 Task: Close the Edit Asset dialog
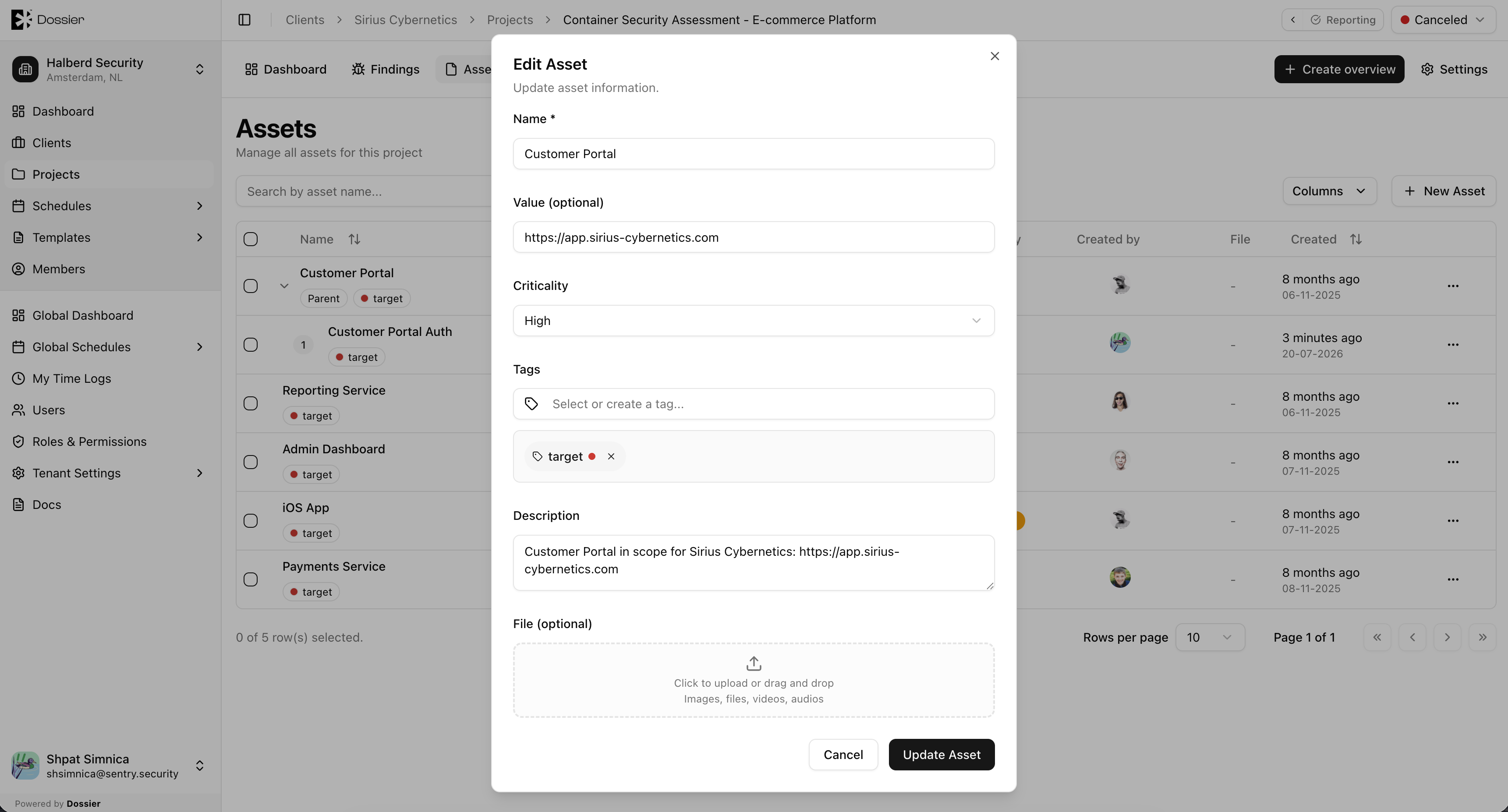(x=995, y=56)
